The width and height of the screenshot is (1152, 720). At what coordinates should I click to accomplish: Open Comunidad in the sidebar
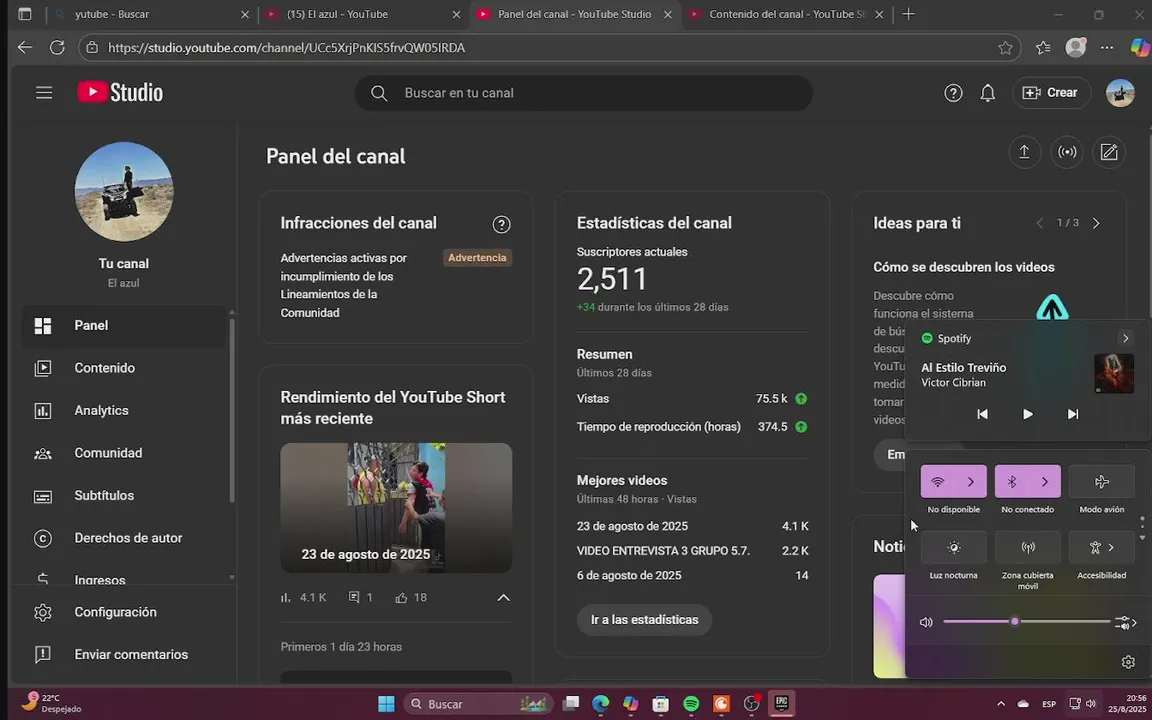click(x=123, y=453)
